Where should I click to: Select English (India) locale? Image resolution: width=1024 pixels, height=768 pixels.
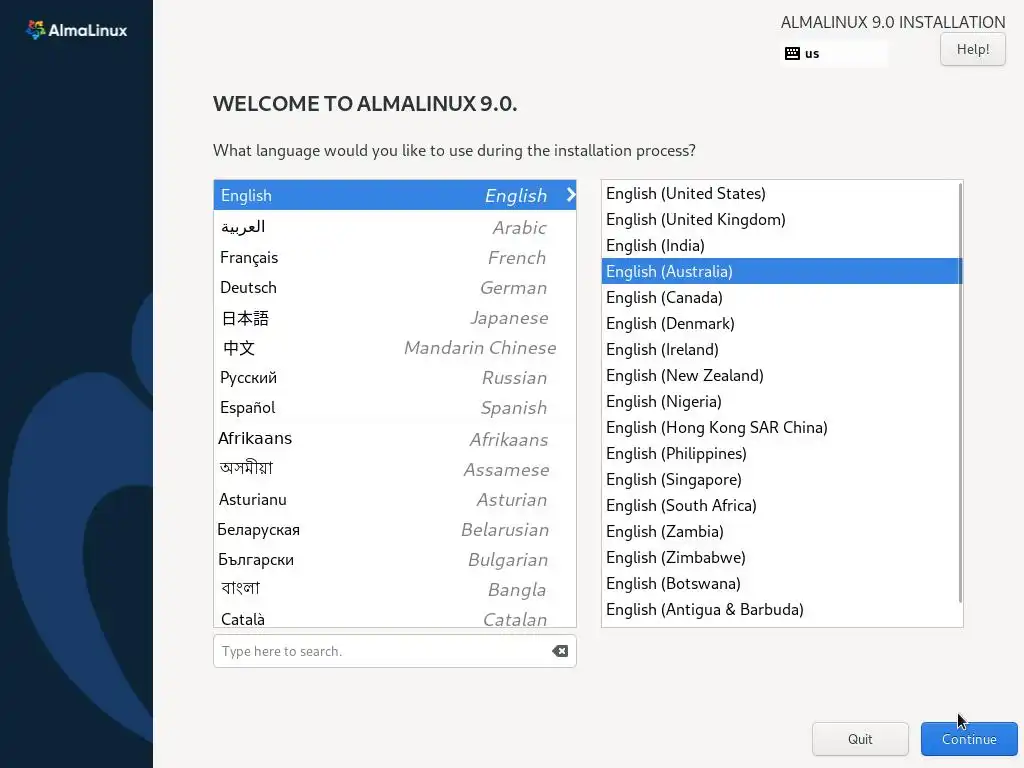pos(780,246)
